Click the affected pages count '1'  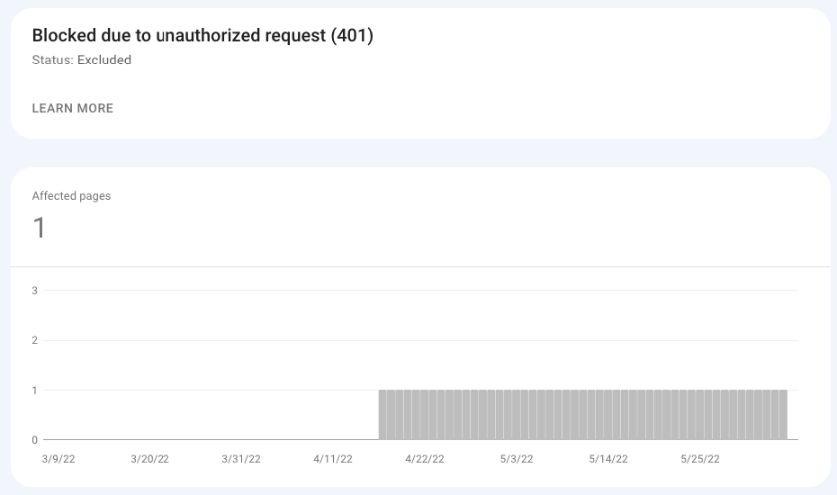(x=39, y=228)
